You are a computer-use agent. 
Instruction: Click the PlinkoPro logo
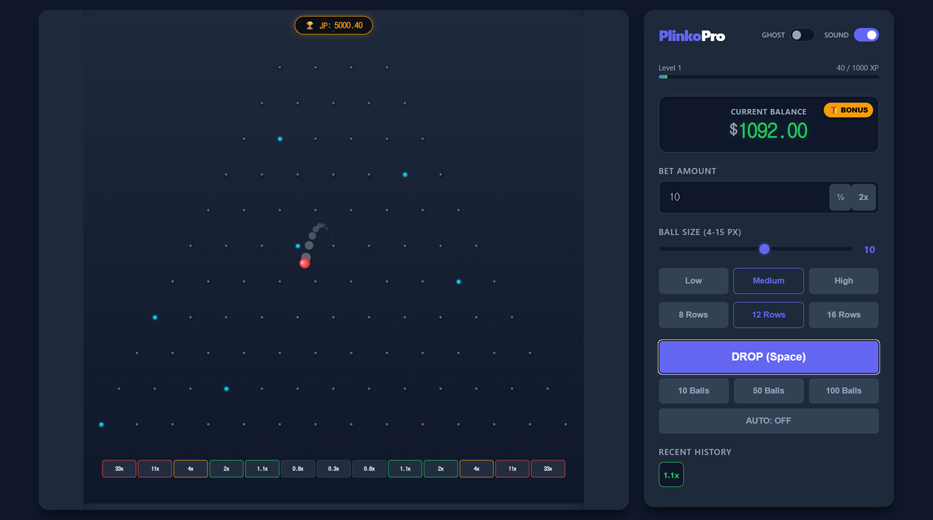point(692,36)
